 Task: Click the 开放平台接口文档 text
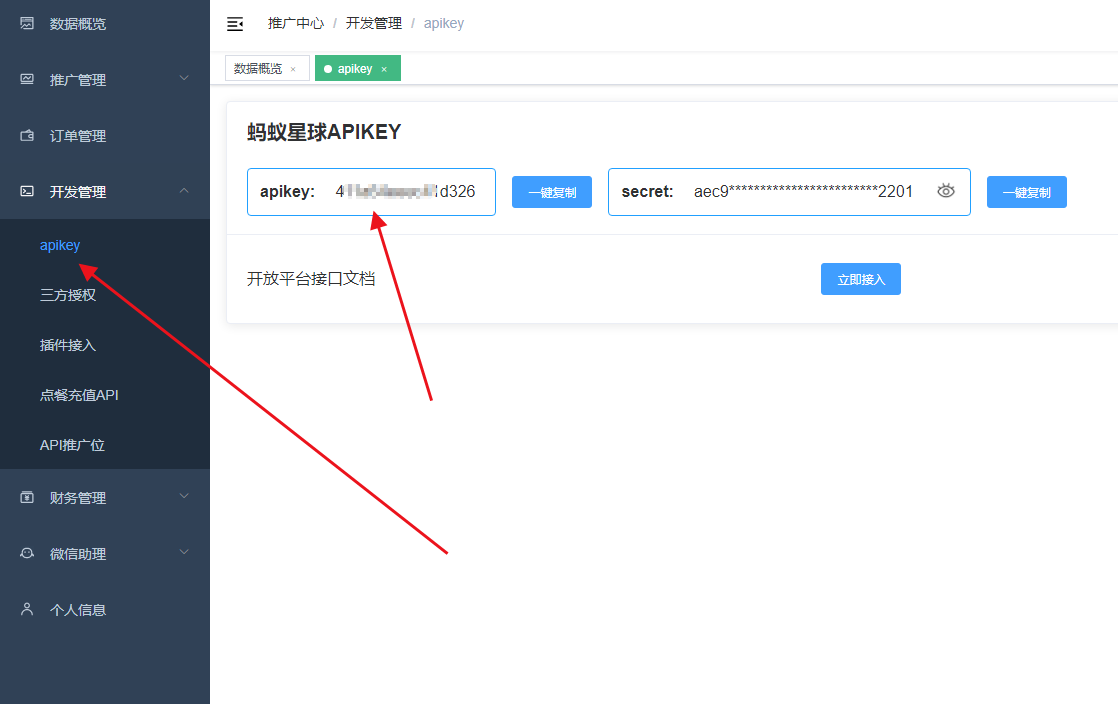pyautogui.click(x=311, y=279)
